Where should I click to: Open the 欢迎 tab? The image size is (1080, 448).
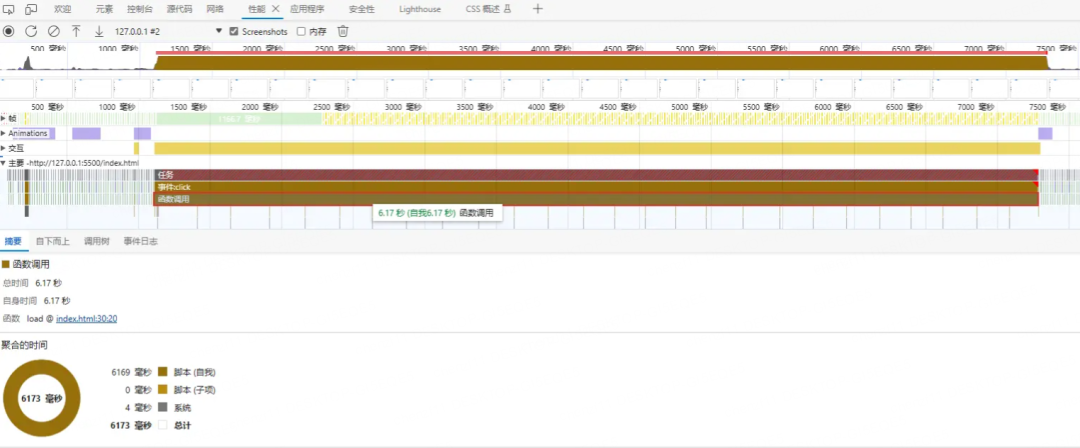[x=62, y=9]
